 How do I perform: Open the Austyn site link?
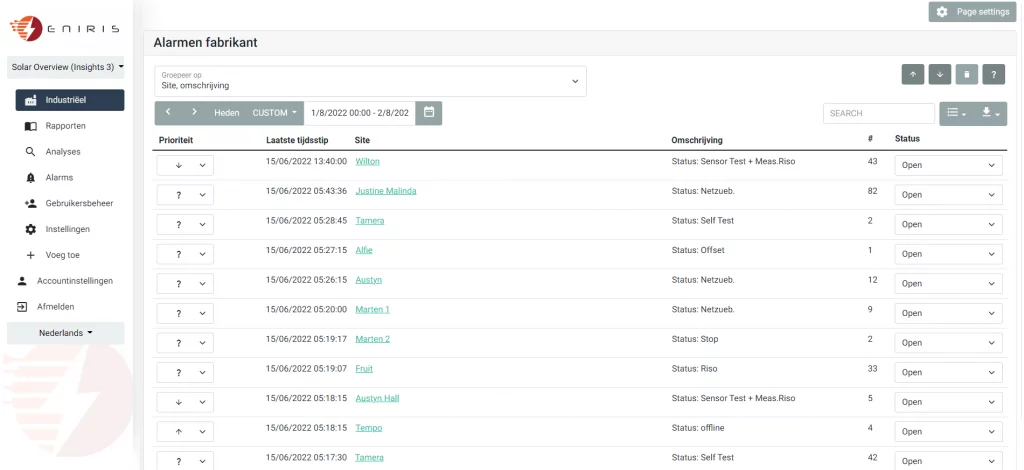tap(368, 279)
